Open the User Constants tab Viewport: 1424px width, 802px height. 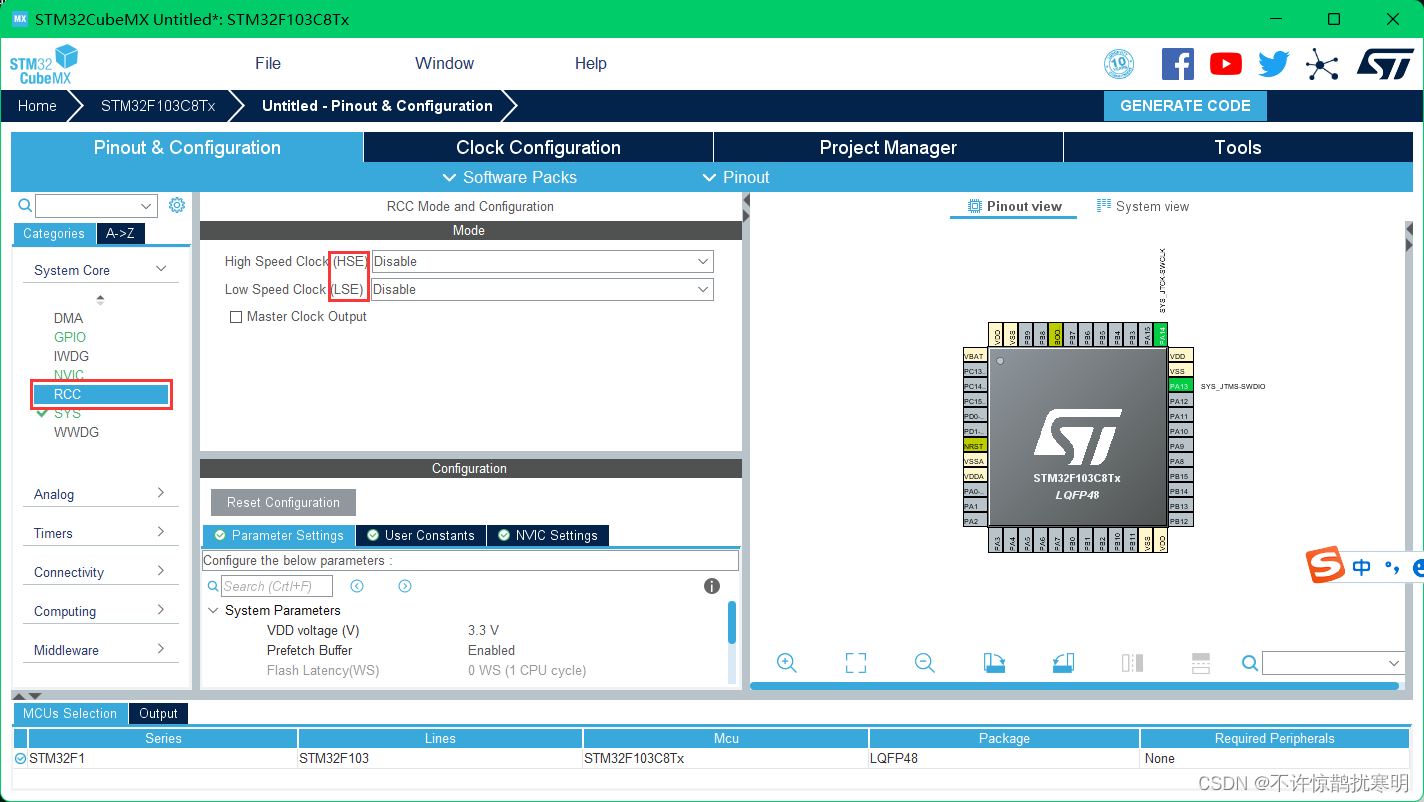click(420, 535)
